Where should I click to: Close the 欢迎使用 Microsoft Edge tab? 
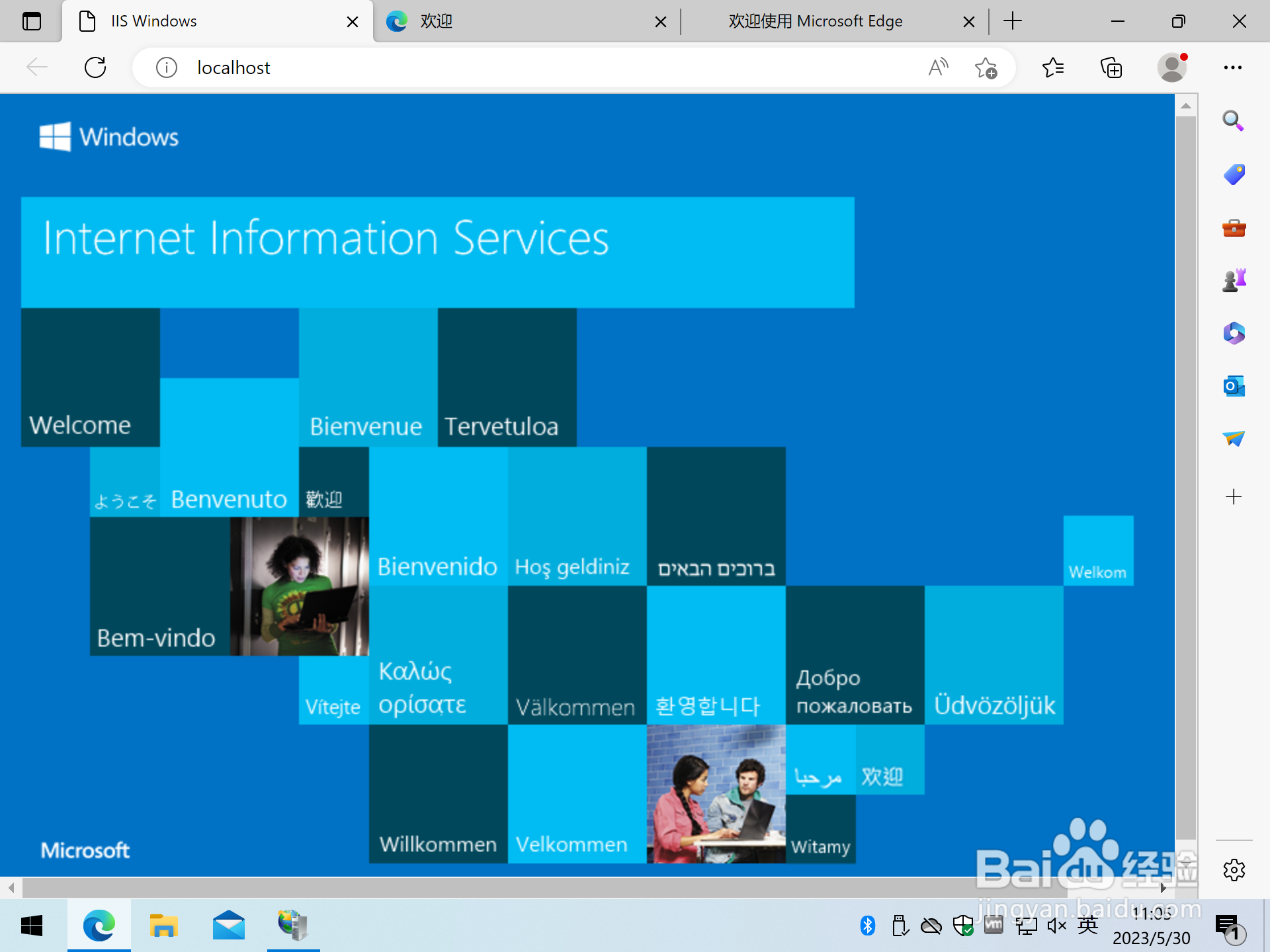click(x=968, y=22)
